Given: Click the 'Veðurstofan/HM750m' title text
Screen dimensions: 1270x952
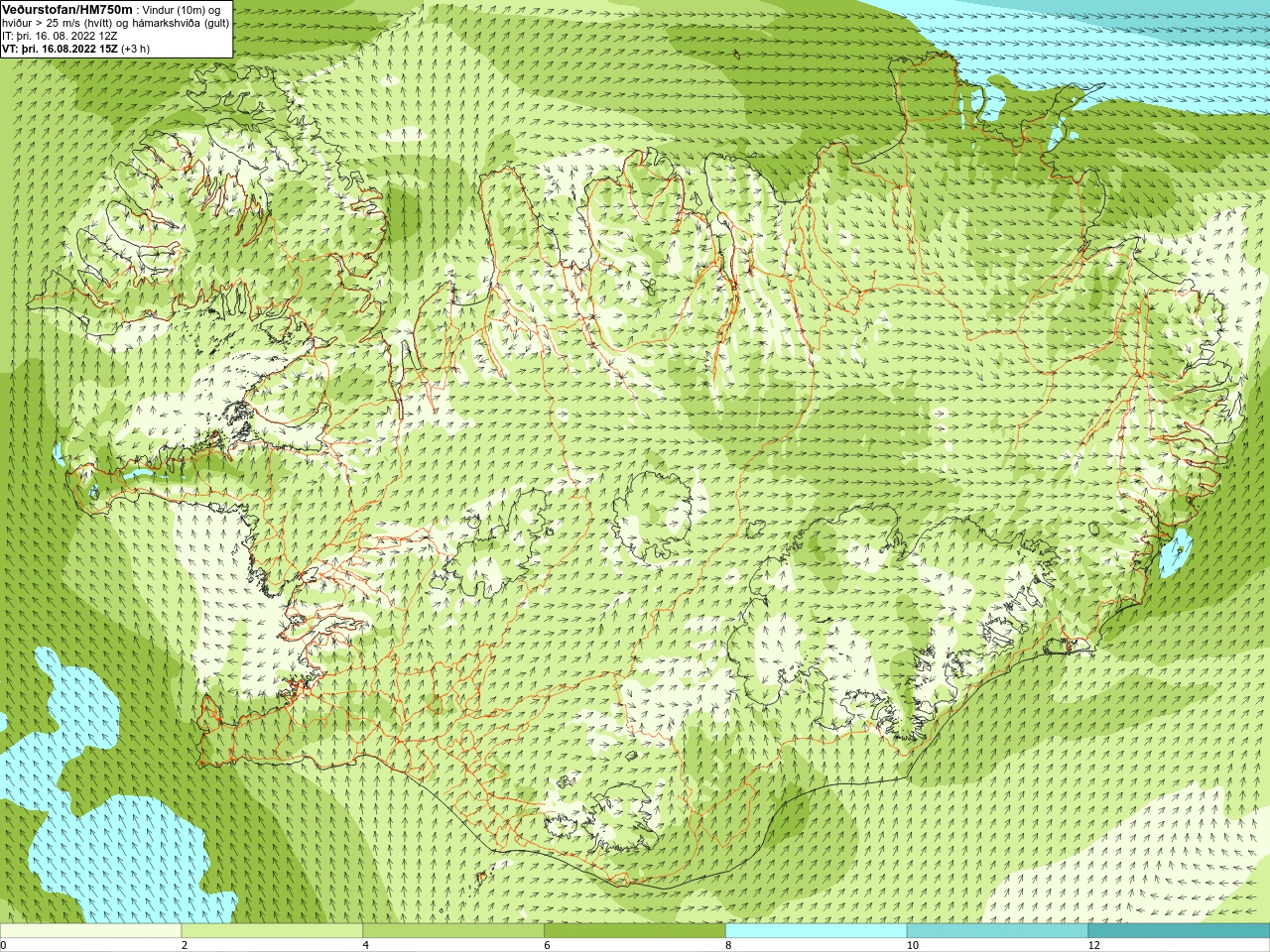Looking at the screenshot, I should pyautogui.click(x=66, y=9).
